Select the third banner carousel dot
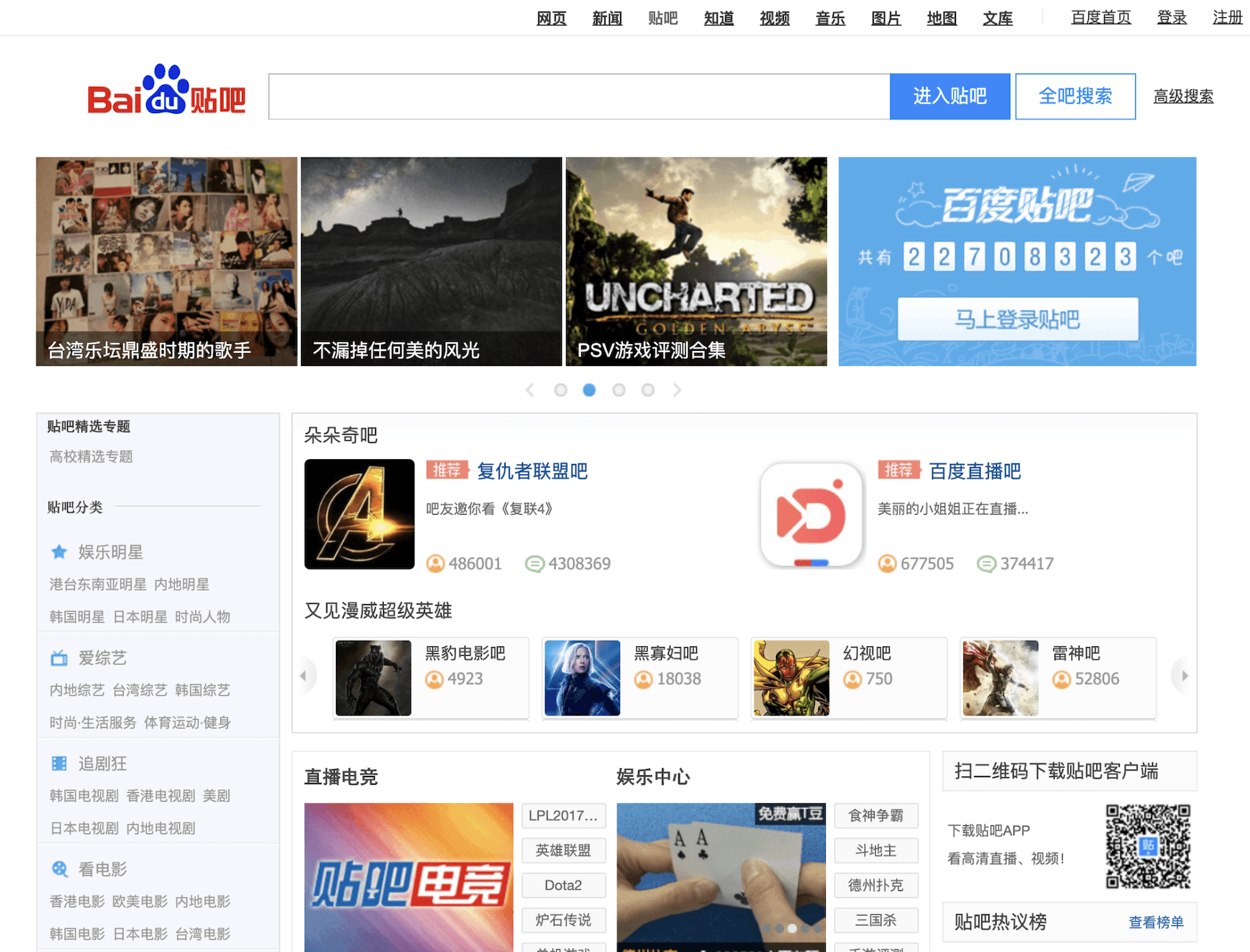1250x952 pixels. point(619,390)
